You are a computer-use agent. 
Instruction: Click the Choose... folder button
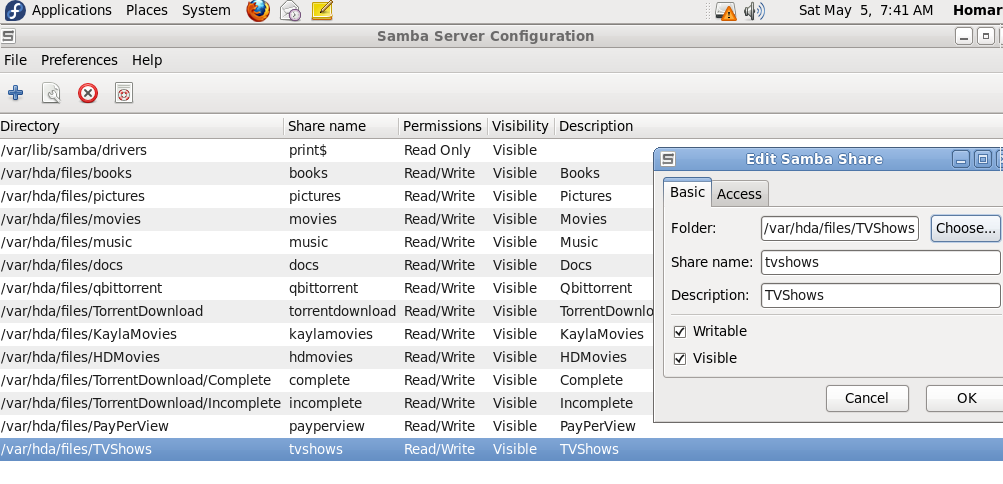966,228
